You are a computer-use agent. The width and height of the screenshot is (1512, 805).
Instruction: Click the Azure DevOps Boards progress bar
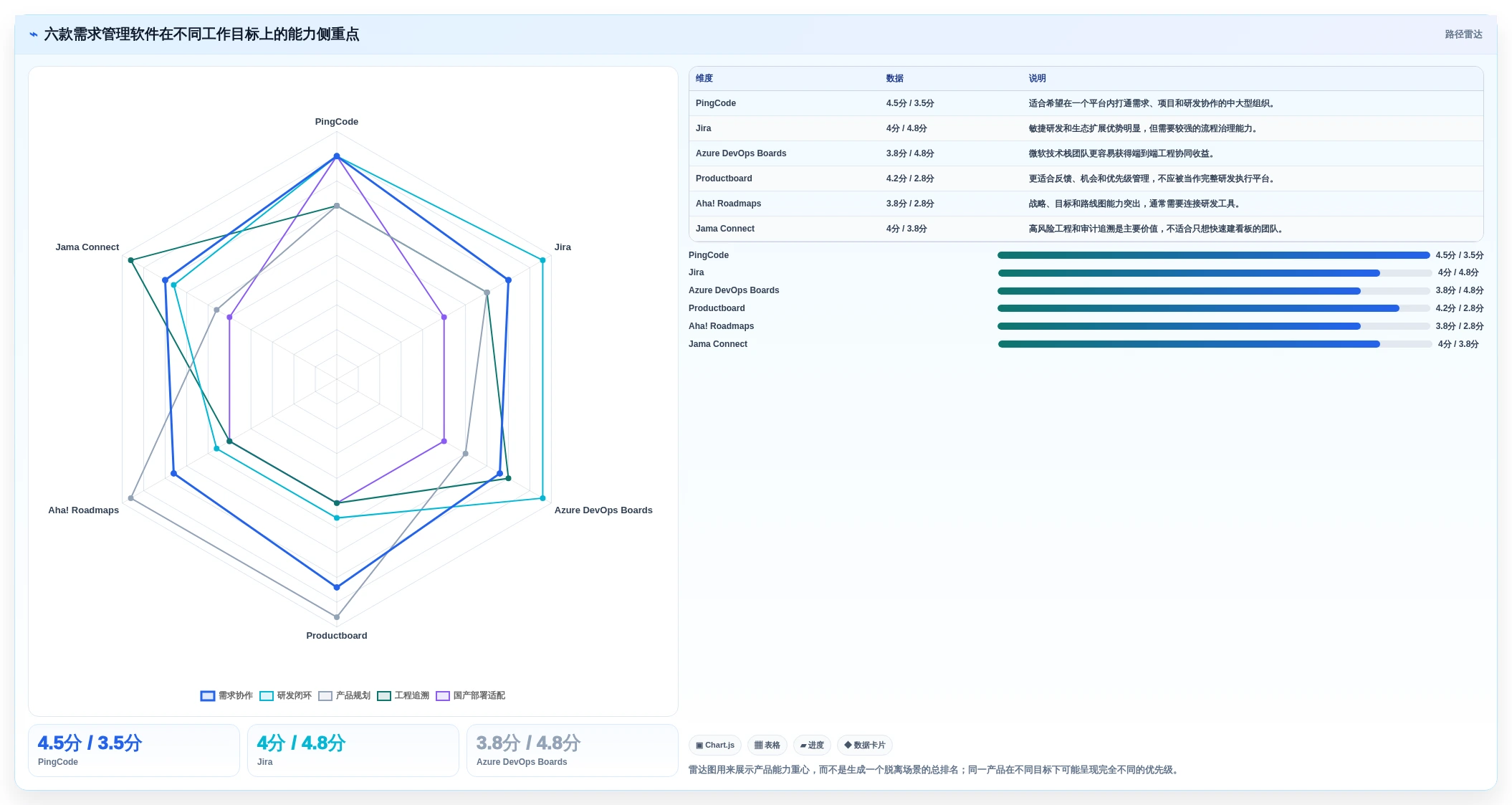[x=1214, y=291]
